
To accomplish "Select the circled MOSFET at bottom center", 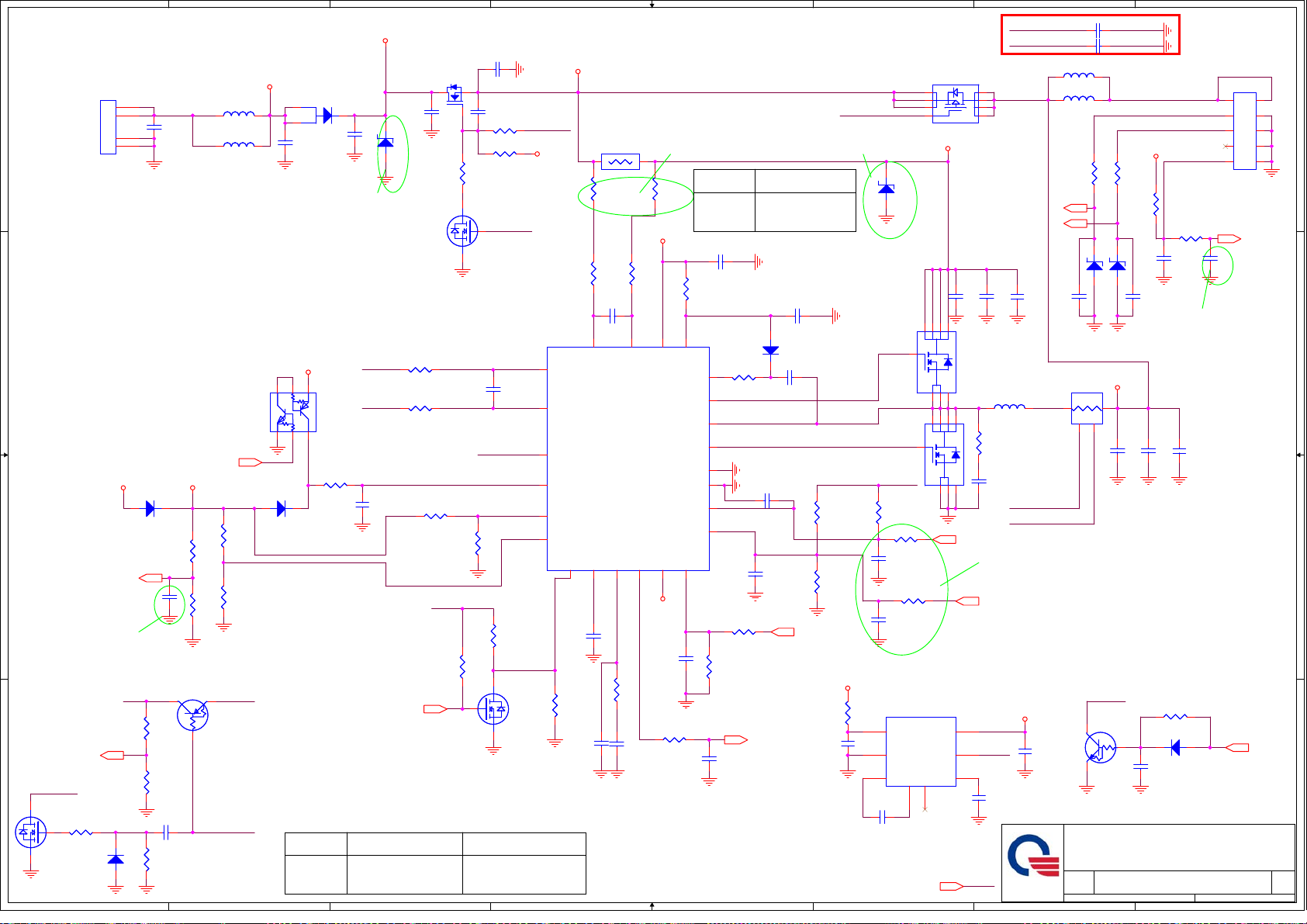I will coord(493,709).
